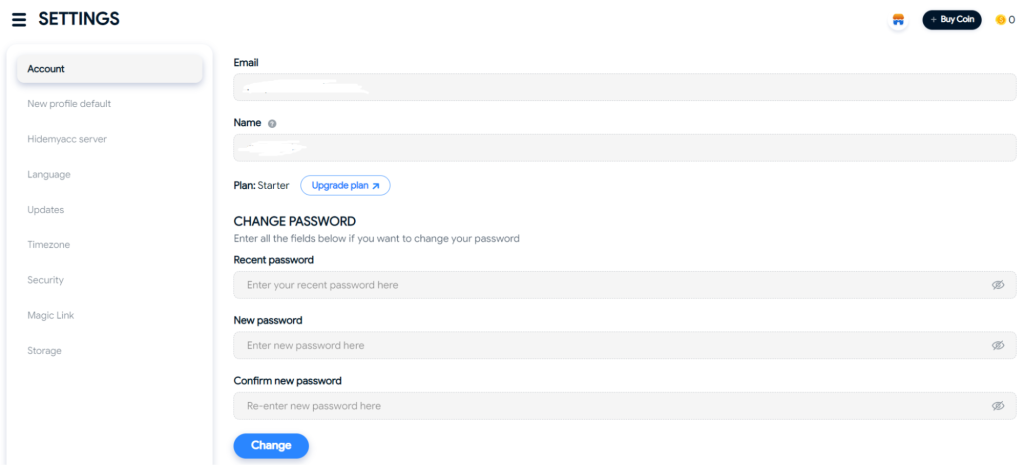Click the Name help question icon
The width and height of the screenshot is (1024, 465).
pos(272,123)
